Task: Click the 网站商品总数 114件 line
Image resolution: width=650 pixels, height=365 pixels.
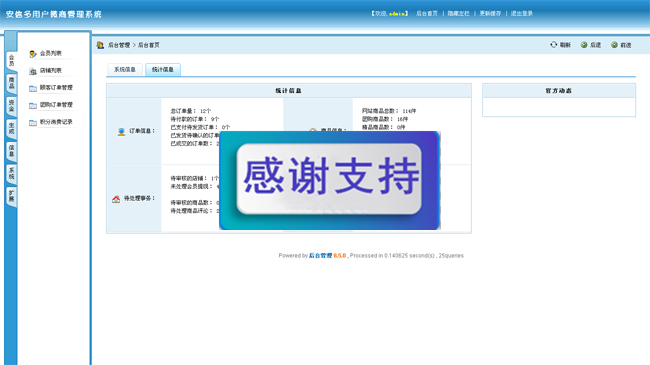Action: [x=389, y=111]
